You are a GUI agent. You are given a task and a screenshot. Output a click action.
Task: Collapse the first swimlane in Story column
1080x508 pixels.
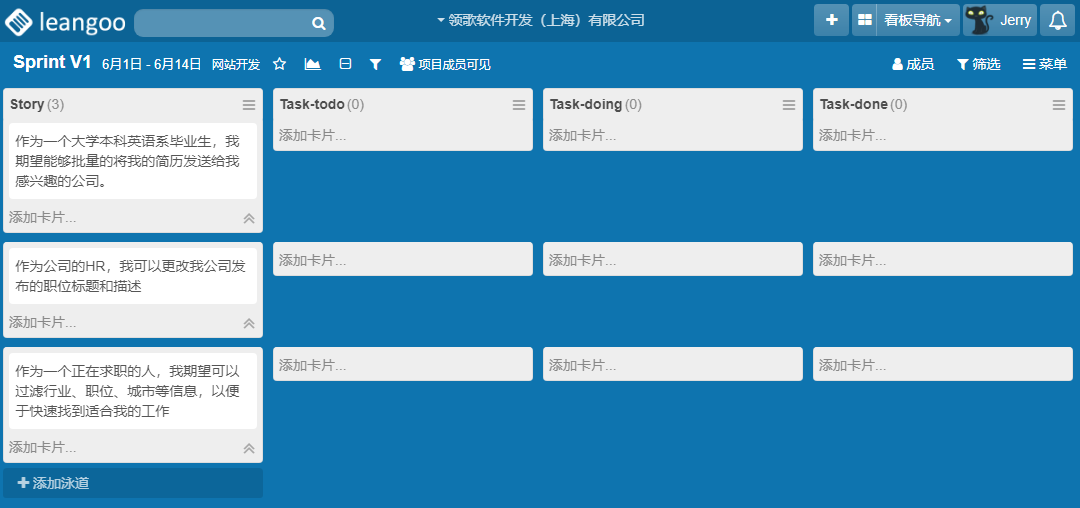[x=249, y=218]
